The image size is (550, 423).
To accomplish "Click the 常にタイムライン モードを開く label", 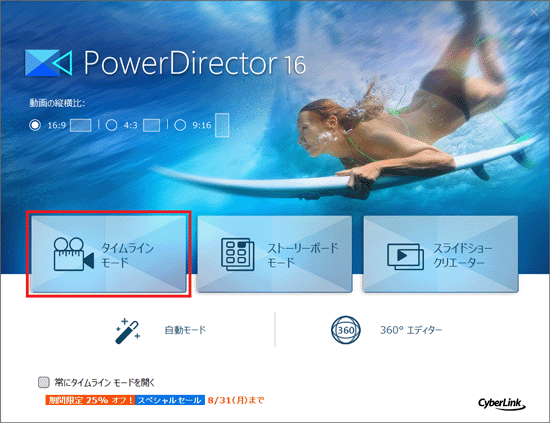I will 105,382.
